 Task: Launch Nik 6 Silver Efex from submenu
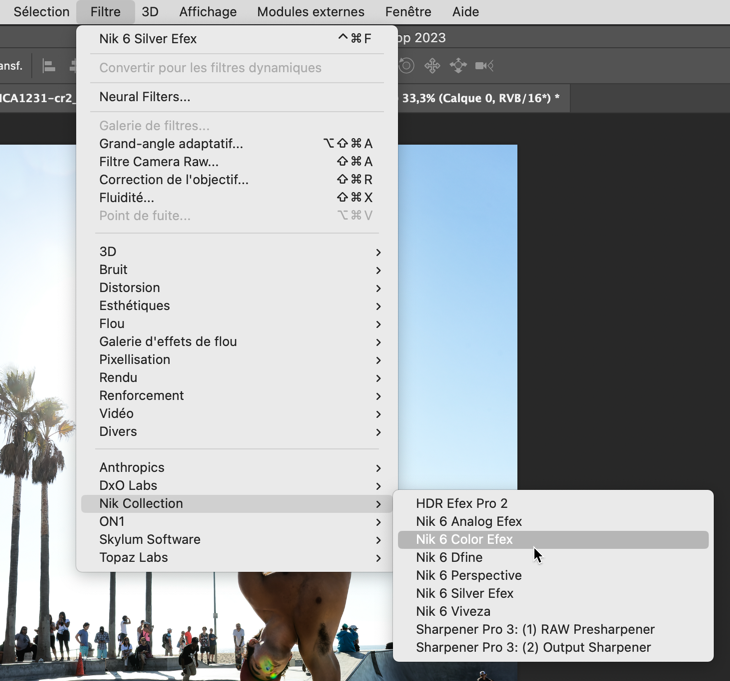coord(553,593)
